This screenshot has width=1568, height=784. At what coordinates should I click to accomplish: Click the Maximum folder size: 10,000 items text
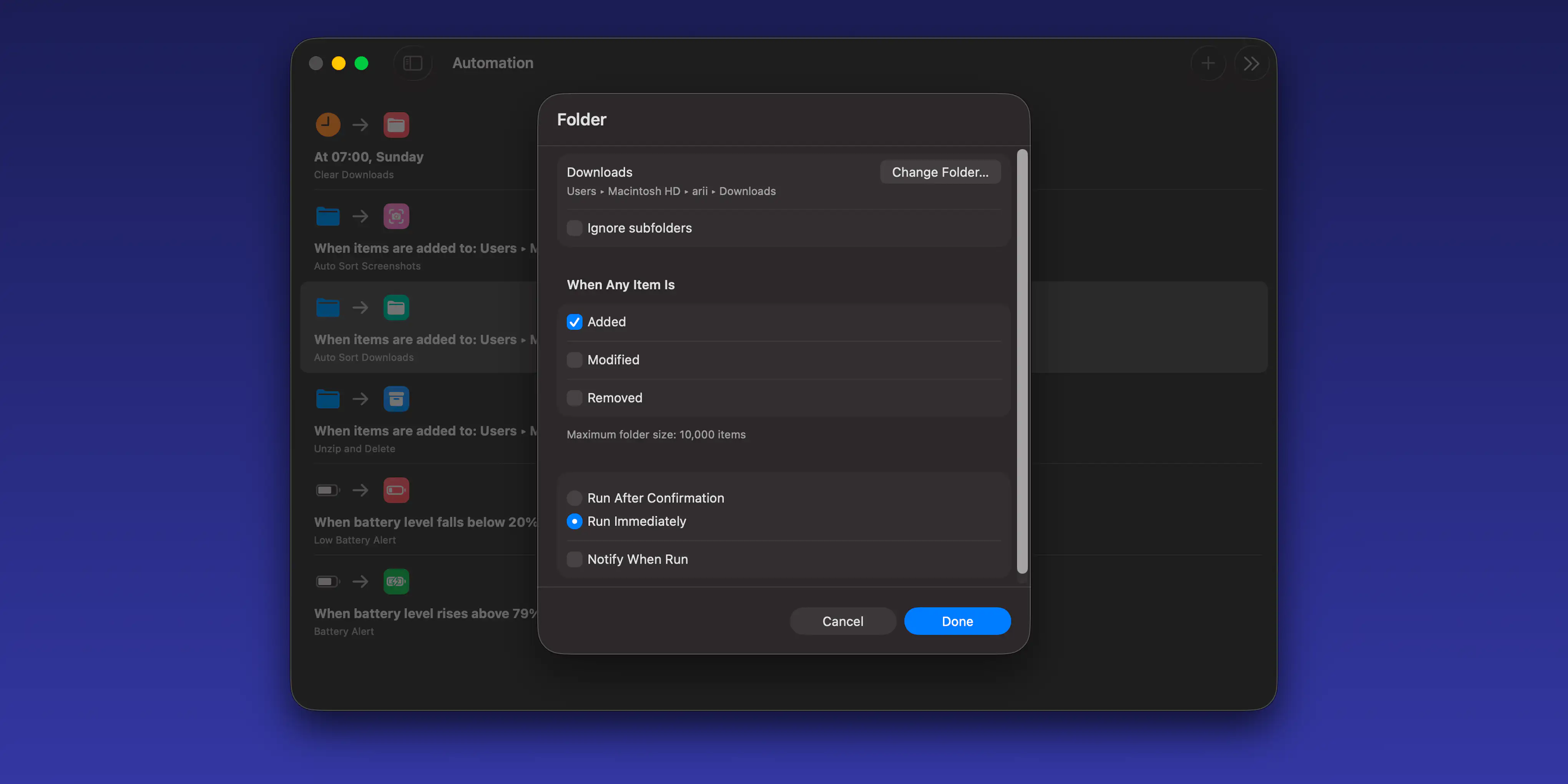656,435
